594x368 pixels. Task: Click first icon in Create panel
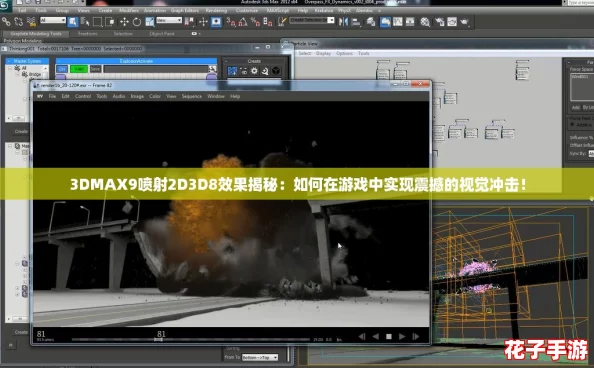pos(232,71)
